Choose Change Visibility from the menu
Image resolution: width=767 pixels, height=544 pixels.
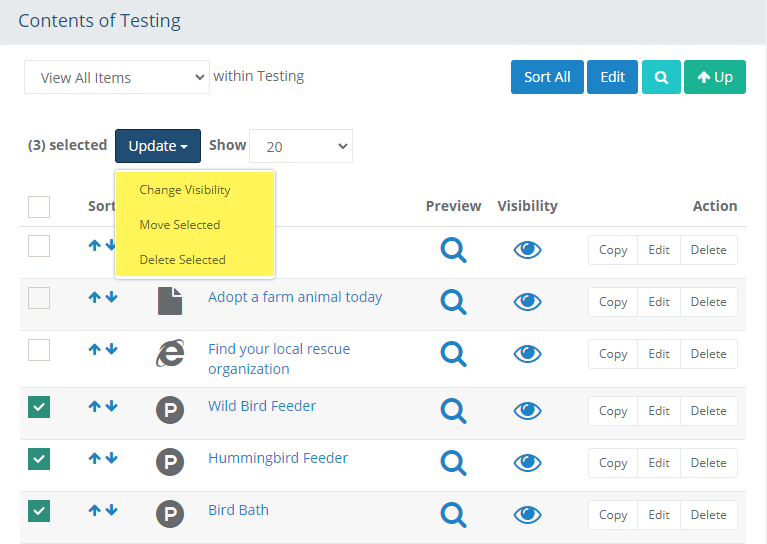coord(185,190)
